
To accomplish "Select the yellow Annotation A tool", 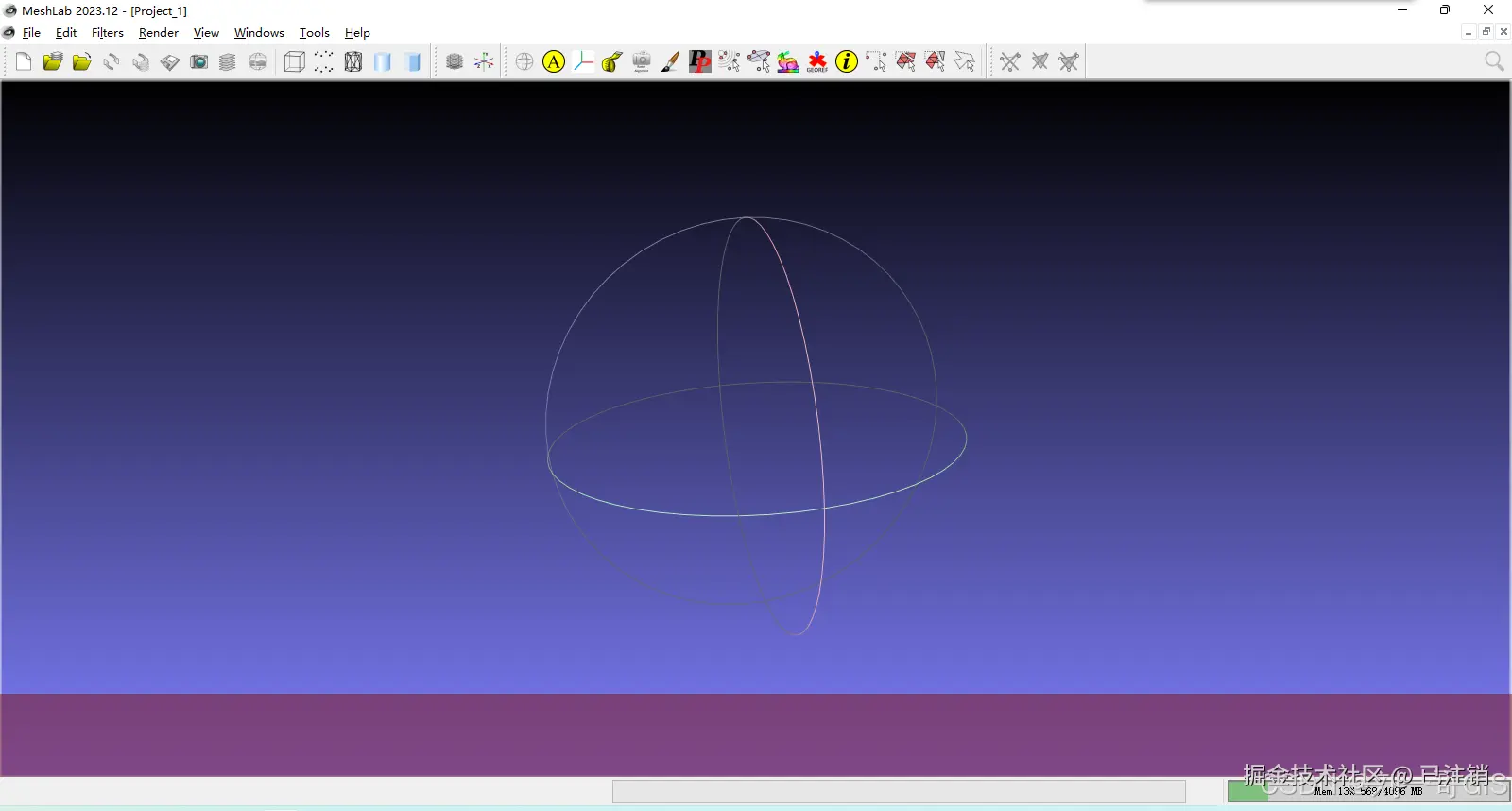I will tap(554, 61).
